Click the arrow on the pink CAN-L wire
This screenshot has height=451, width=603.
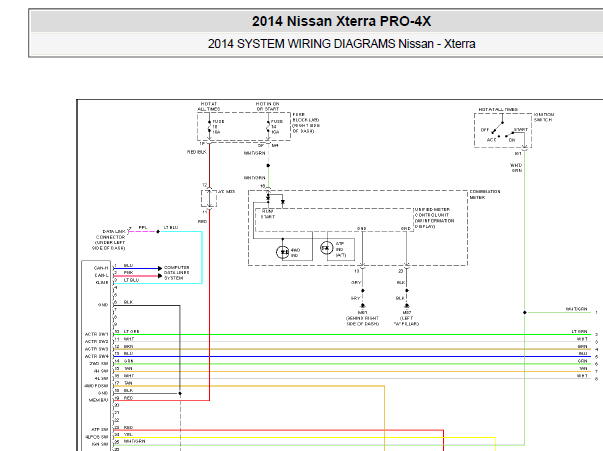click(x=160, y=276)
